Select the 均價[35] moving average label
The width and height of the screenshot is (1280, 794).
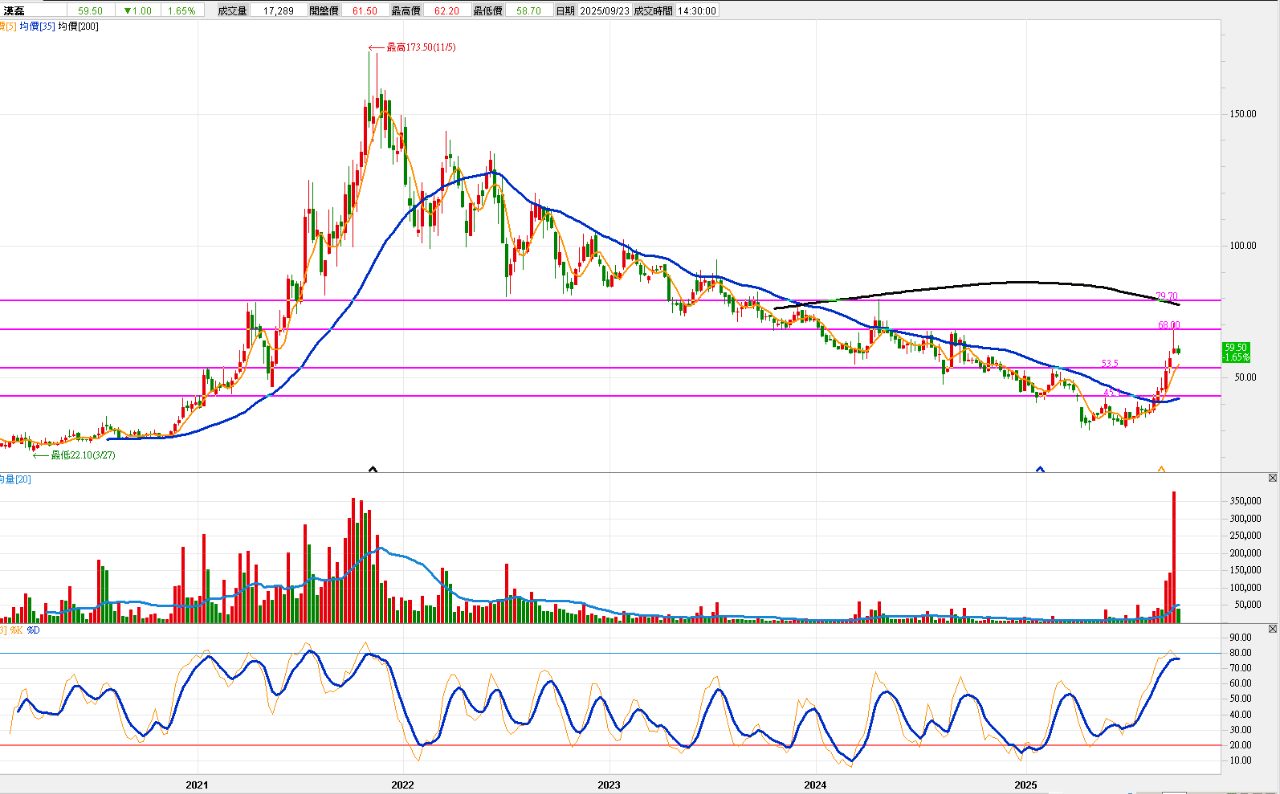[x=37, y=26]
